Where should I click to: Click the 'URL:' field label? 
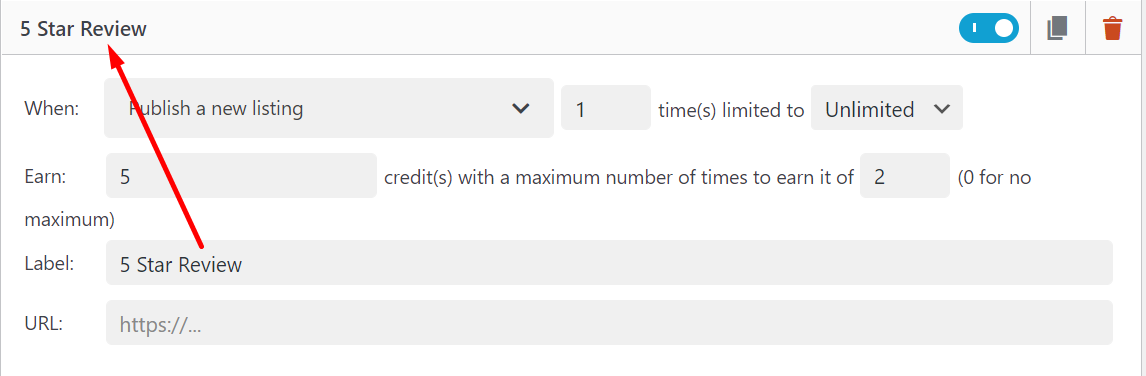click(x=44, y=323)
